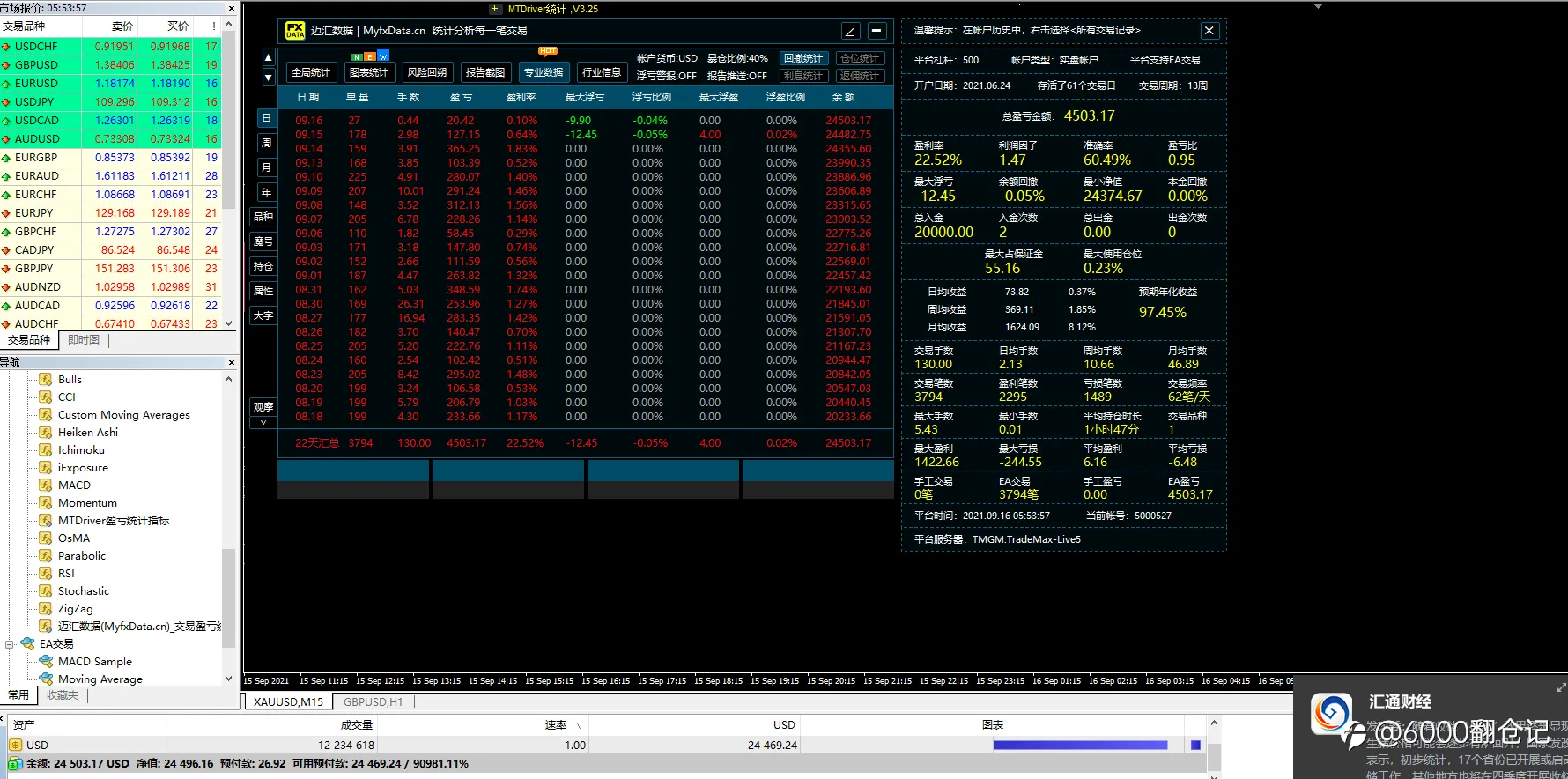Click the 魔号 magic number filter button

point(263,241)
